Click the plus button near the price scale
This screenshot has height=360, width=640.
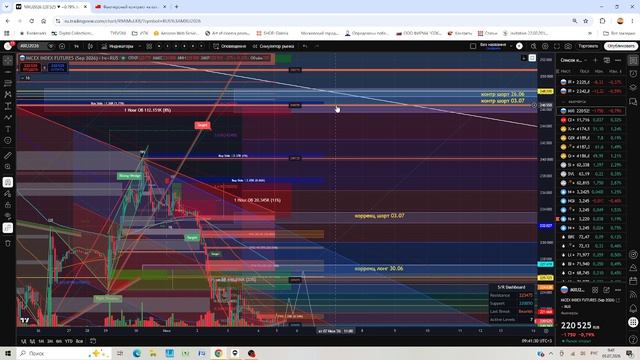click(534, 105)
